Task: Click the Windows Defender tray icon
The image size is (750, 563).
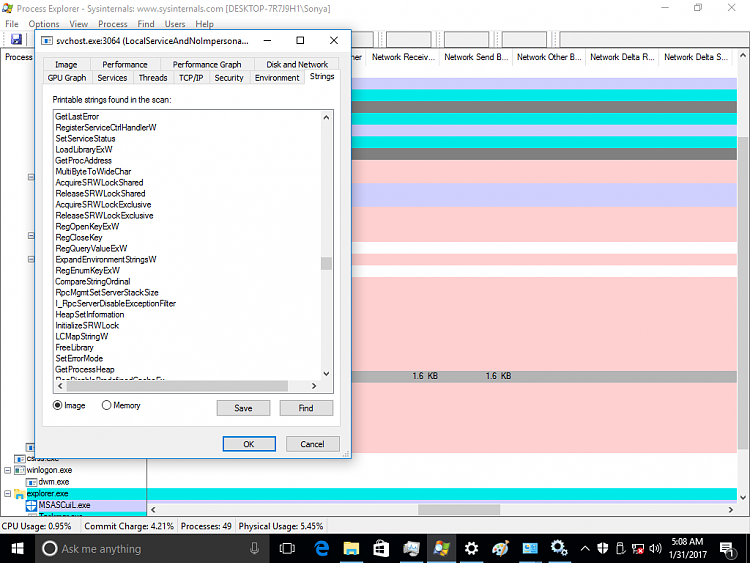Action: pyautogui.click(x=603, y=549)
